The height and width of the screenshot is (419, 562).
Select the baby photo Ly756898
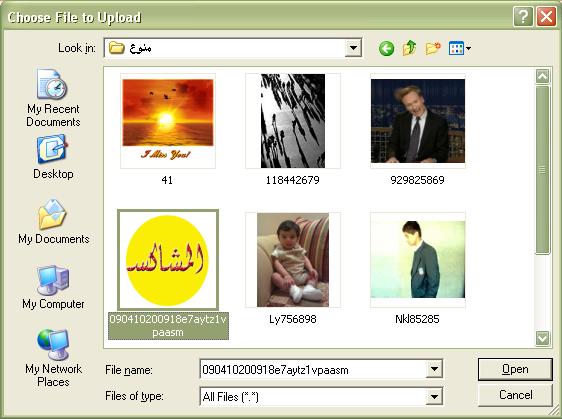(x=293, y=268)
